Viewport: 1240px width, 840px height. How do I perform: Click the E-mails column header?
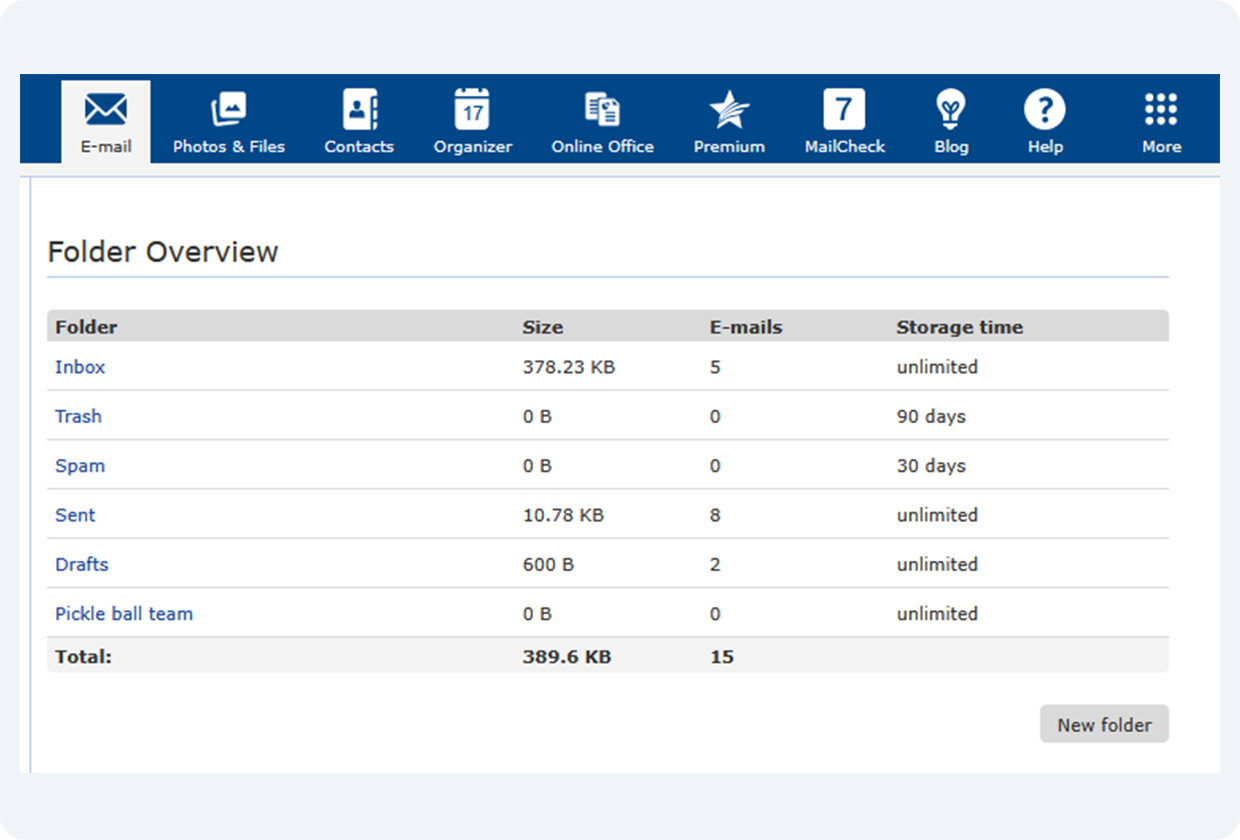tap(746, 327)
